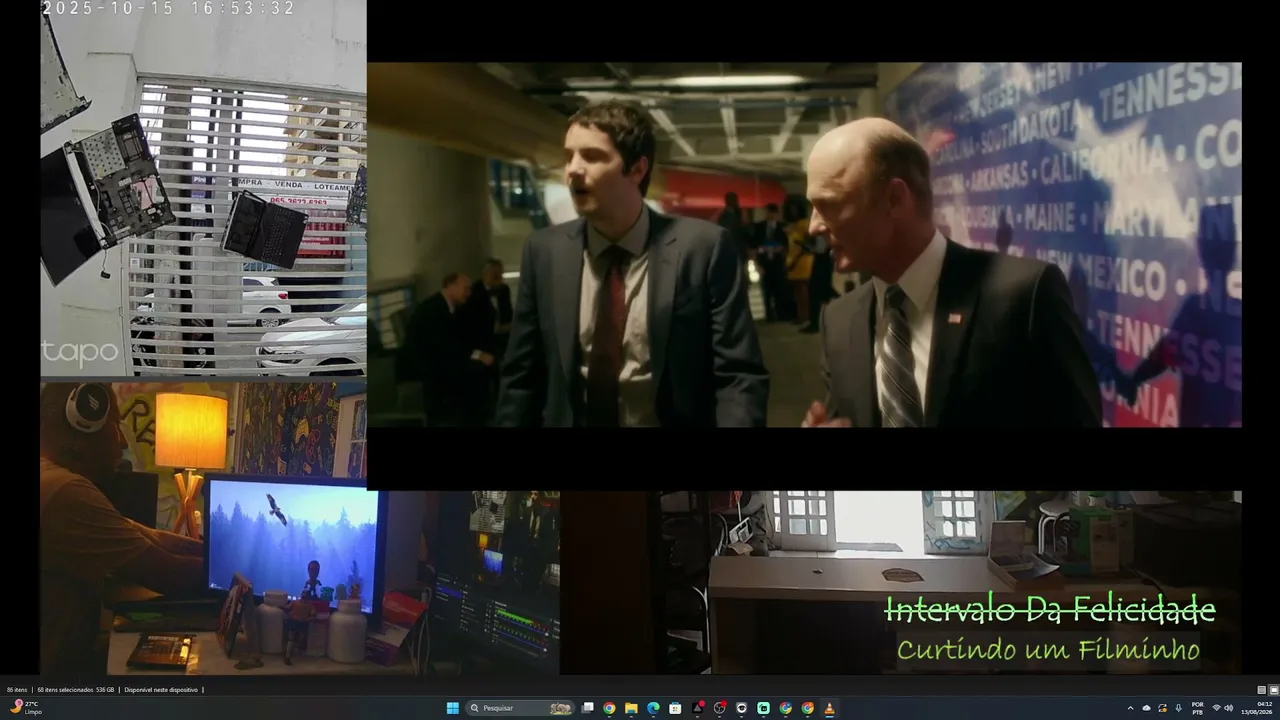
Task: Open the volume speaker tray icon
Action: [x=1229, y=708]
